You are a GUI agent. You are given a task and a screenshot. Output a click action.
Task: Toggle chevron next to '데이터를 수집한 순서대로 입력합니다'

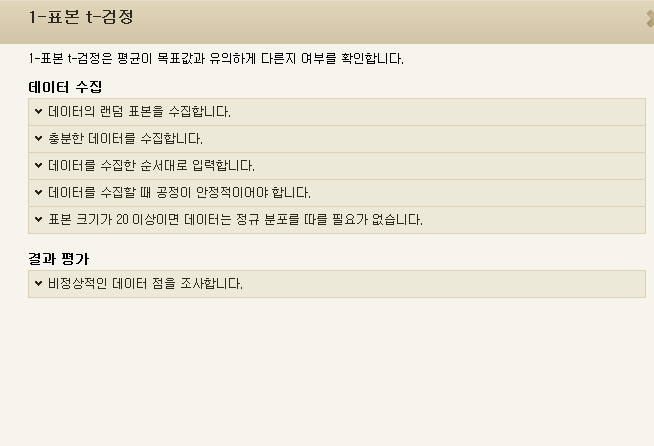point(38,165)
